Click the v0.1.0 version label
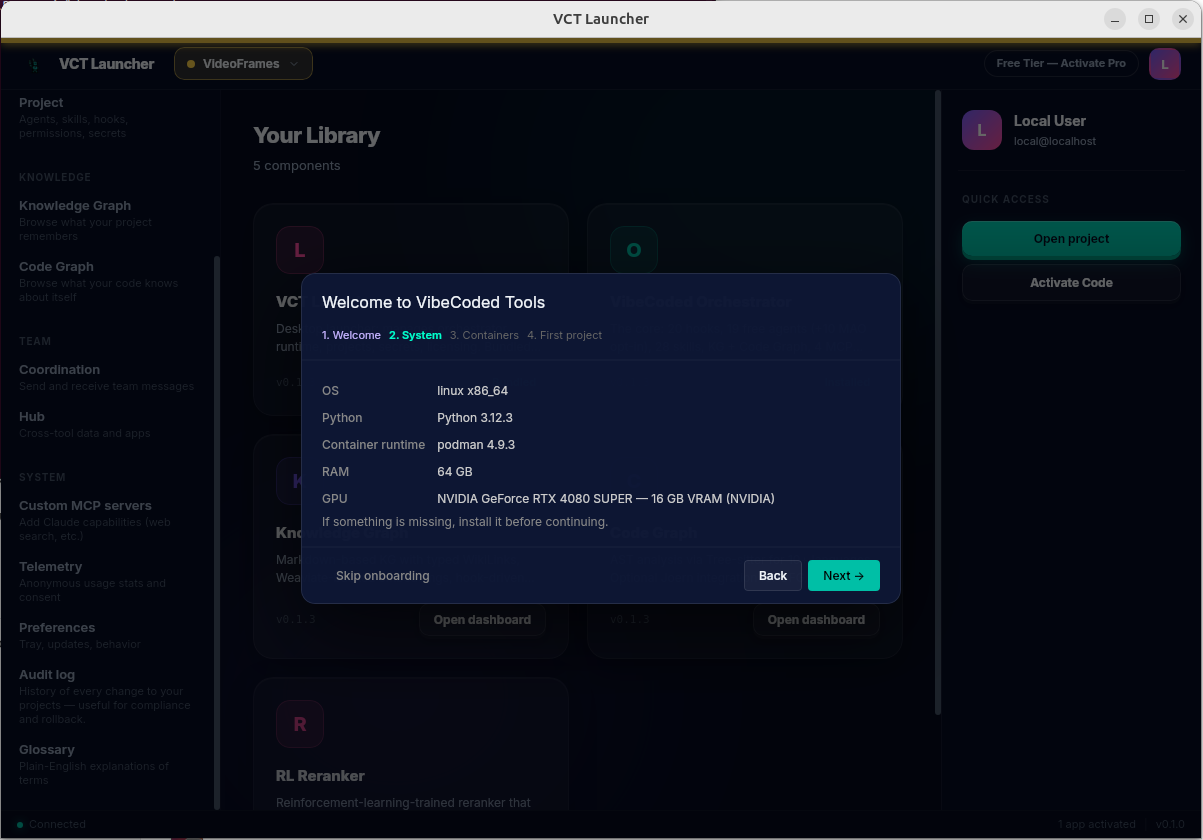The height and width of the screenshot is (840, 1203). click(1170, 825)
